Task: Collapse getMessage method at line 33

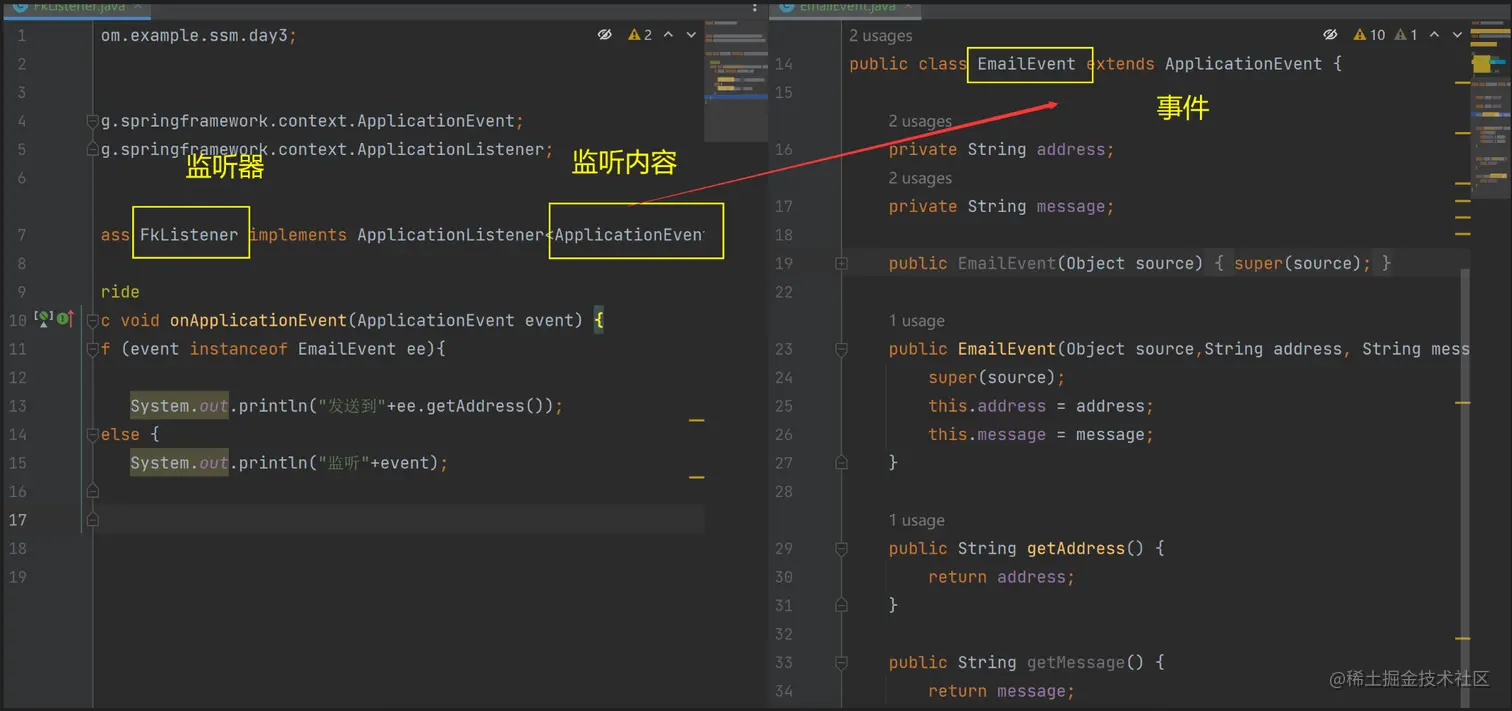Action: [841, 662]
